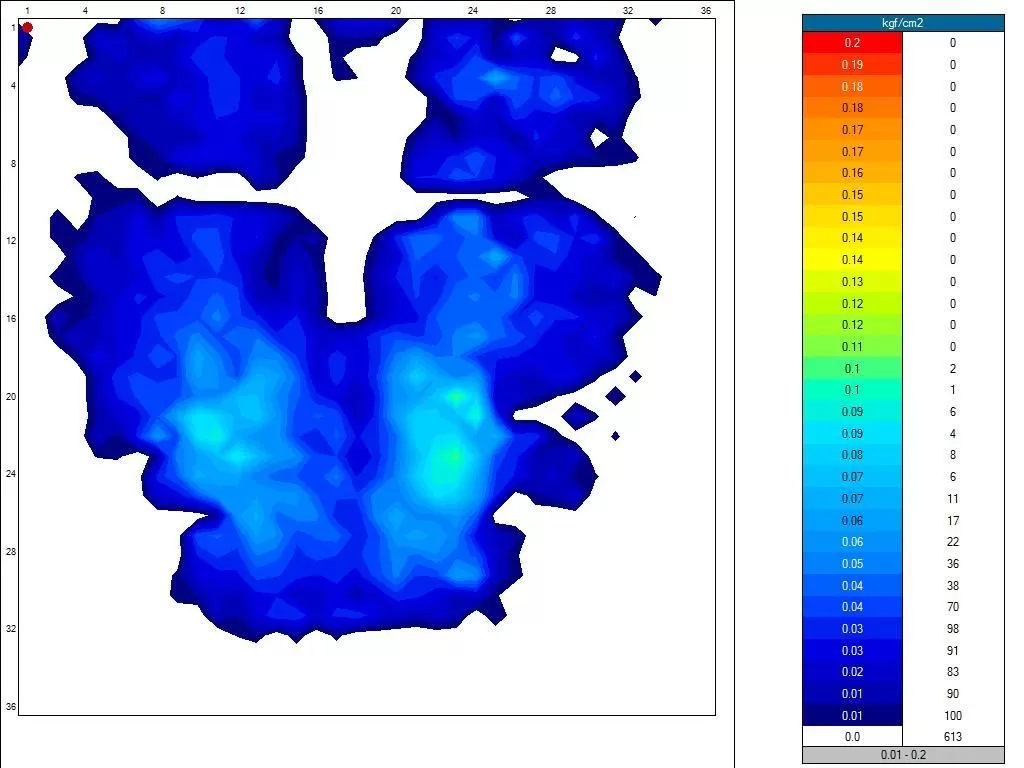
Task: Select the 0.02 dark blue legend swatch
Action: (x=852, y=672)
